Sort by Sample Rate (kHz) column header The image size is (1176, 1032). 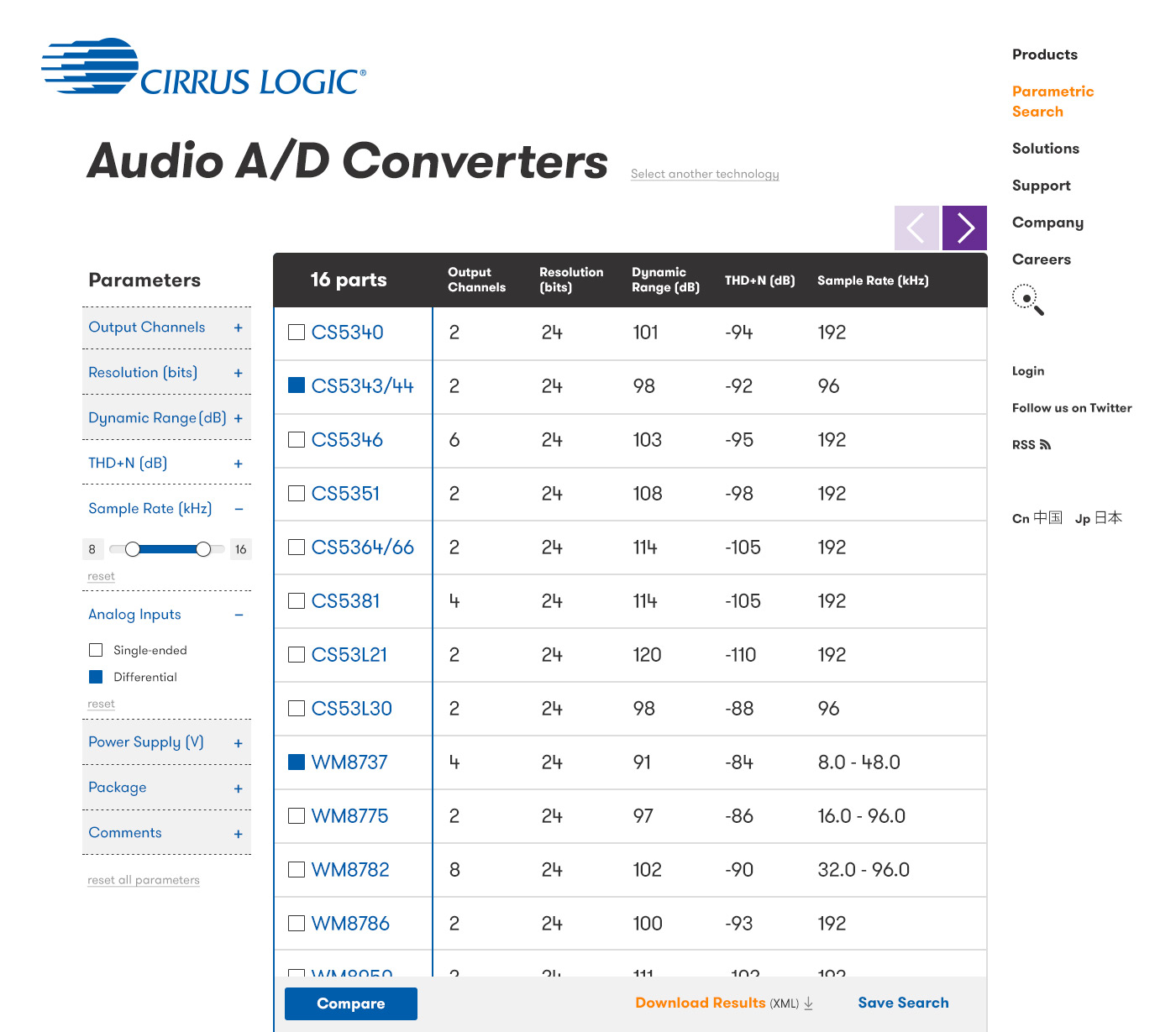point(873,280)
